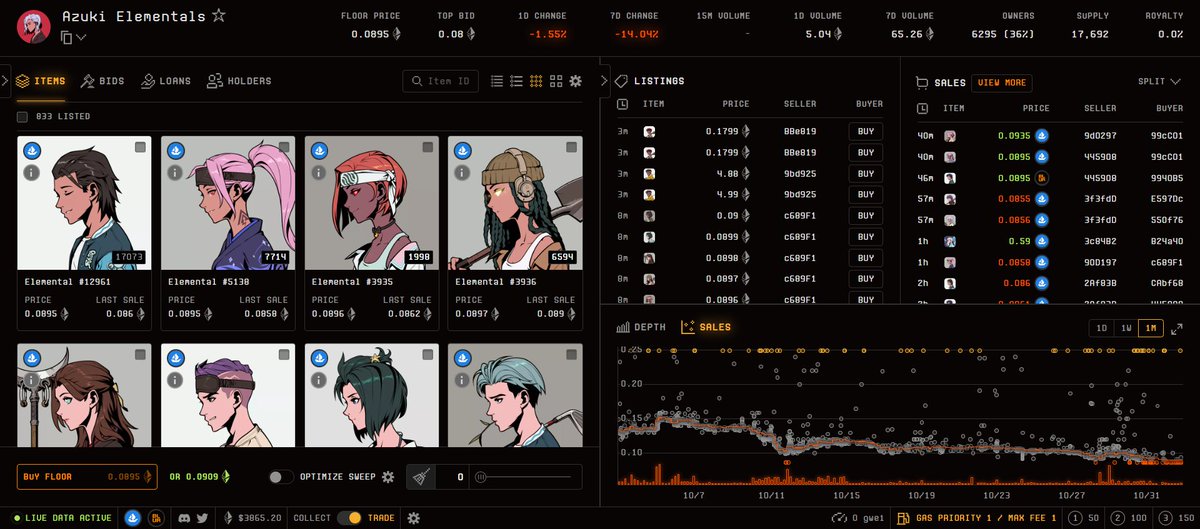
Task: Open info icon on Elemental #12961
Action: [32, 172]
